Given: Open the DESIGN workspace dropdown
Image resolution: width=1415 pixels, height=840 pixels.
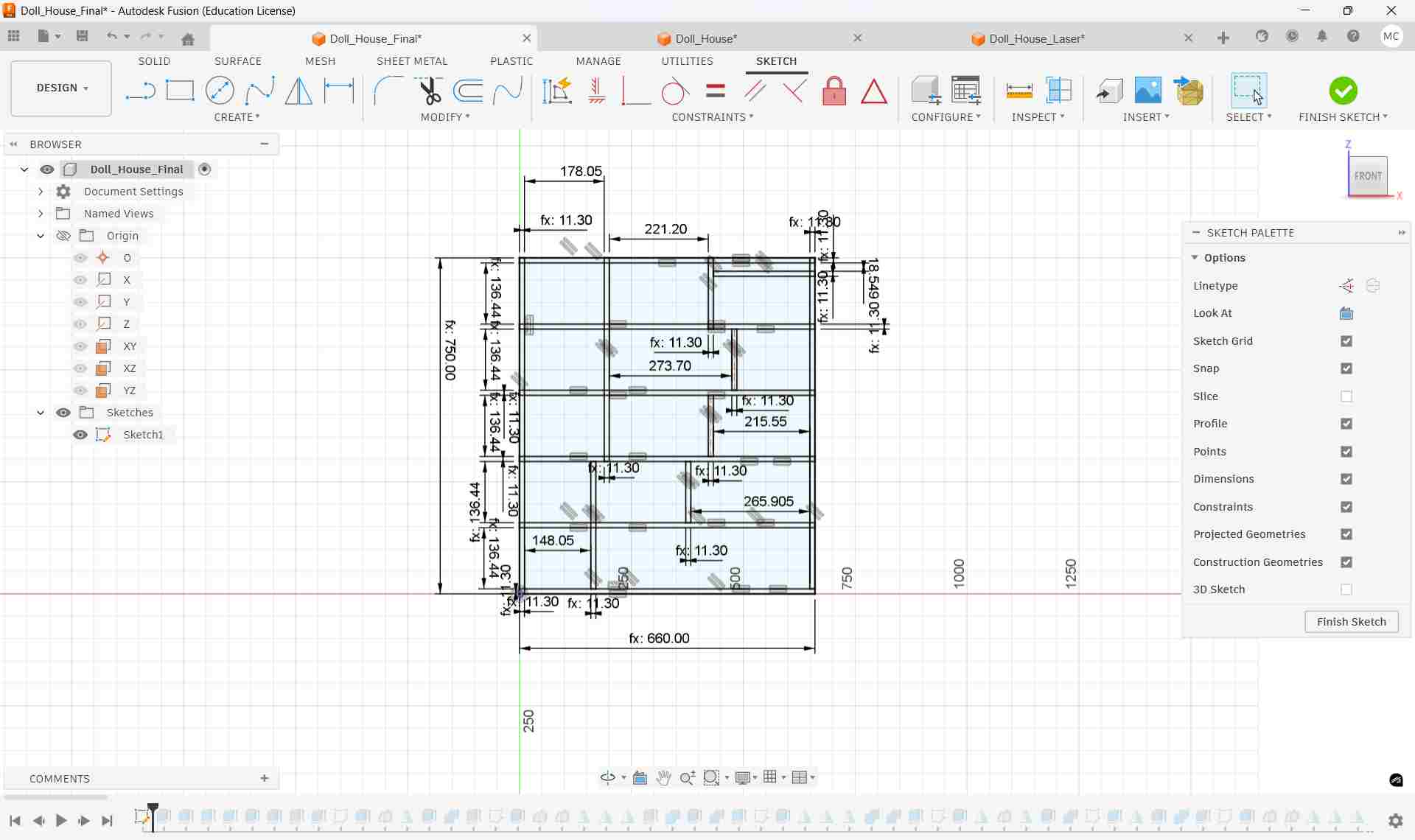Looking at the screenshot, I should pos(60,88).
